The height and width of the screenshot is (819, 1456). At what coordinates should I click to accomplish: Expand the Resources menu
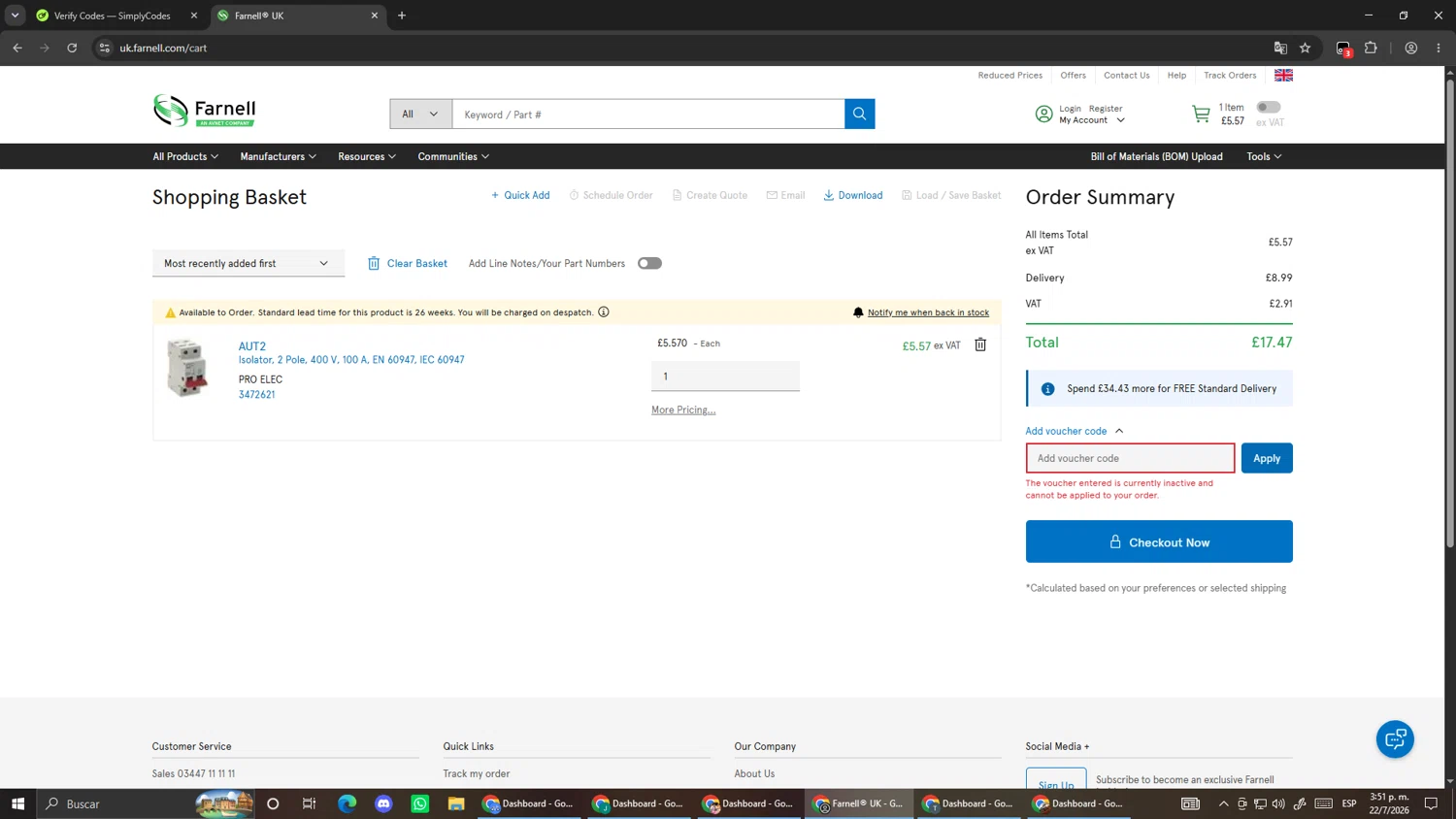click(367, 156)
